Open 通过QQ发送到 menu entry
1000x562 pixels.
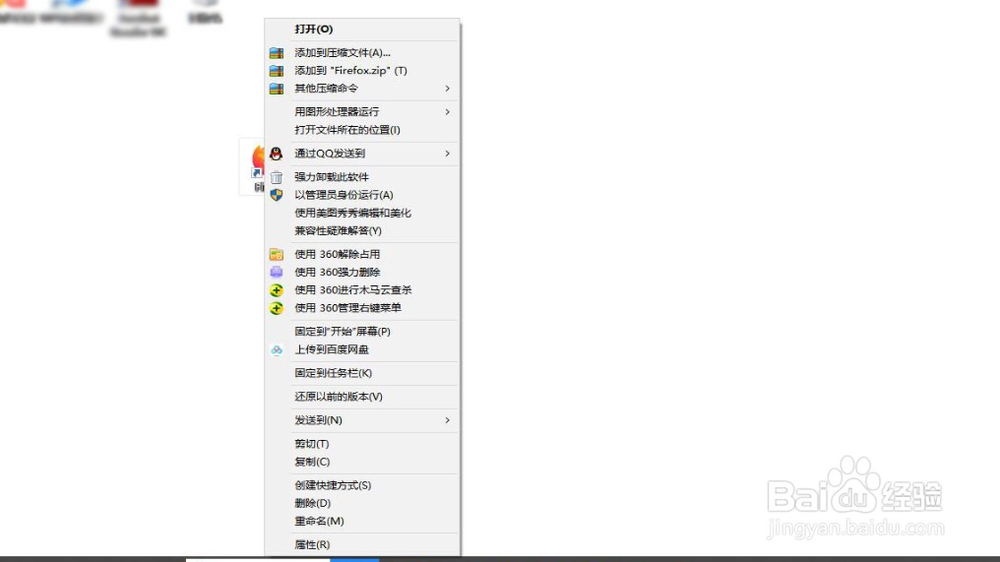pyautogui.click(x=362, y=154)
